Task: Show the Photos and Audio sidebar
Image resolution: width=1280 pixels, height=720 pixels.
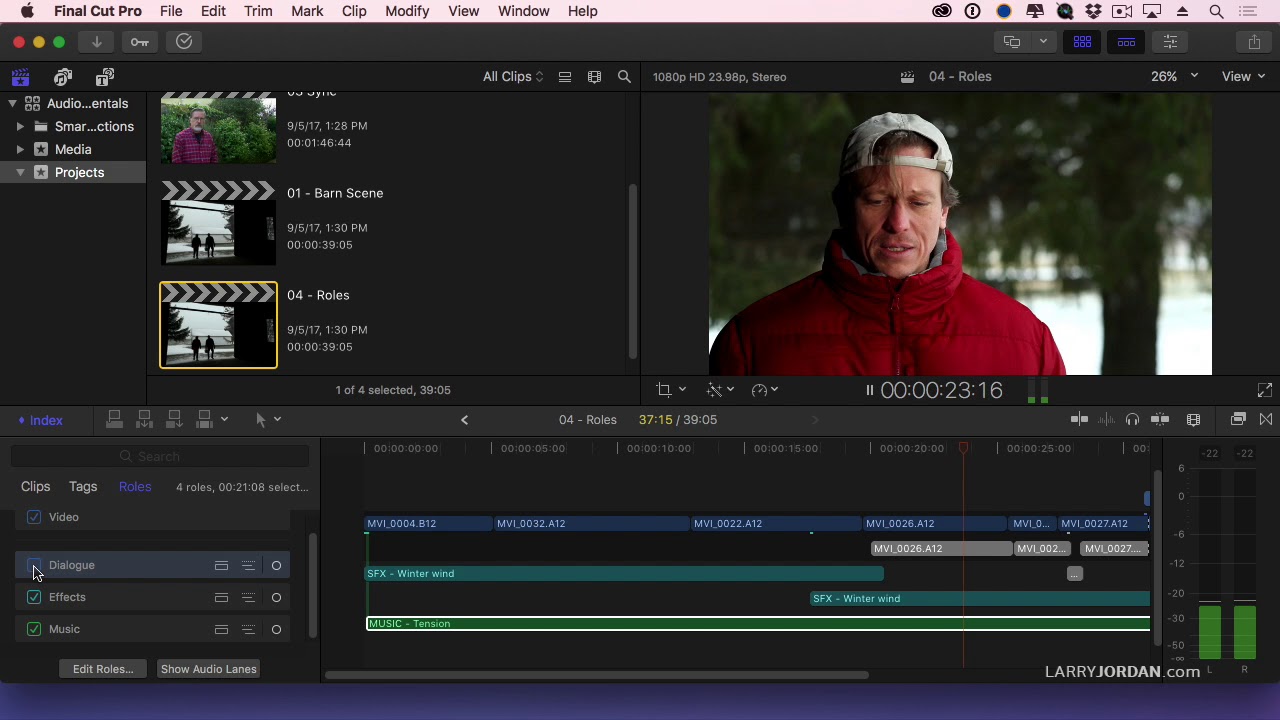Action: tap(63, 77)
